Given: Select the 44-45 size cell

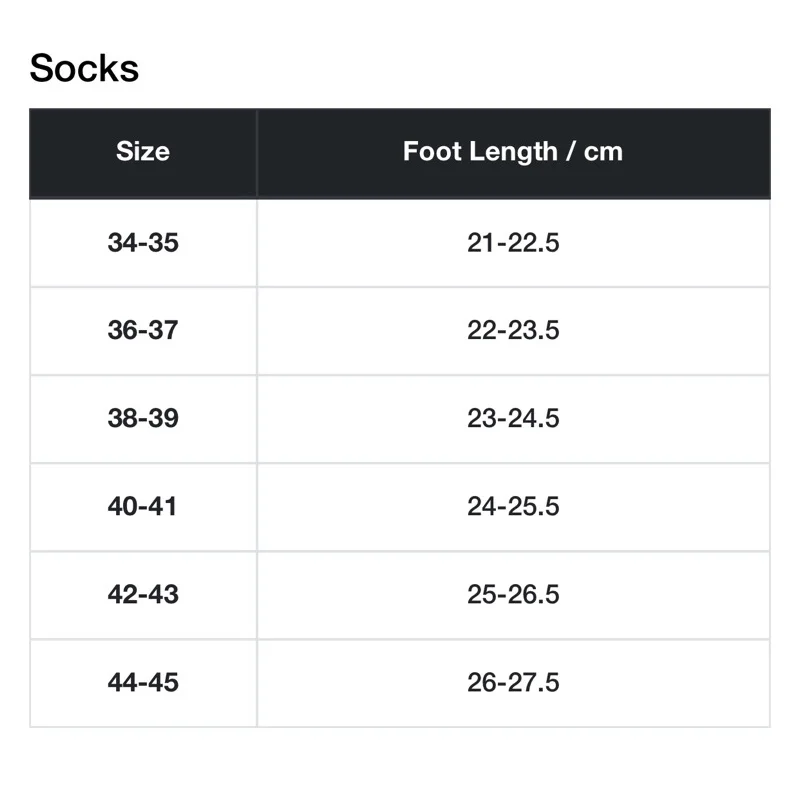Looking at the screenshot, I should pos(143,682).
